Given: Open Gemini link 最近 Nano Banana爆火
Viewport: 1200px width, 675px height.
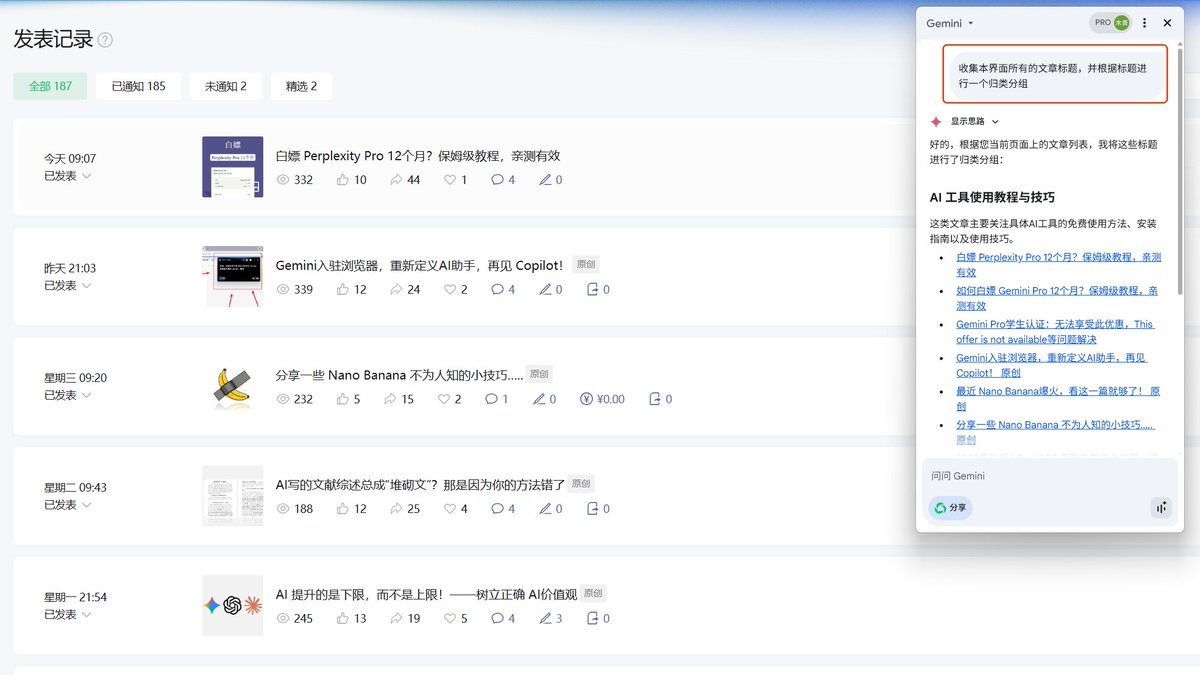Looking at the screenshot, I should click(x=1058, y=399).
